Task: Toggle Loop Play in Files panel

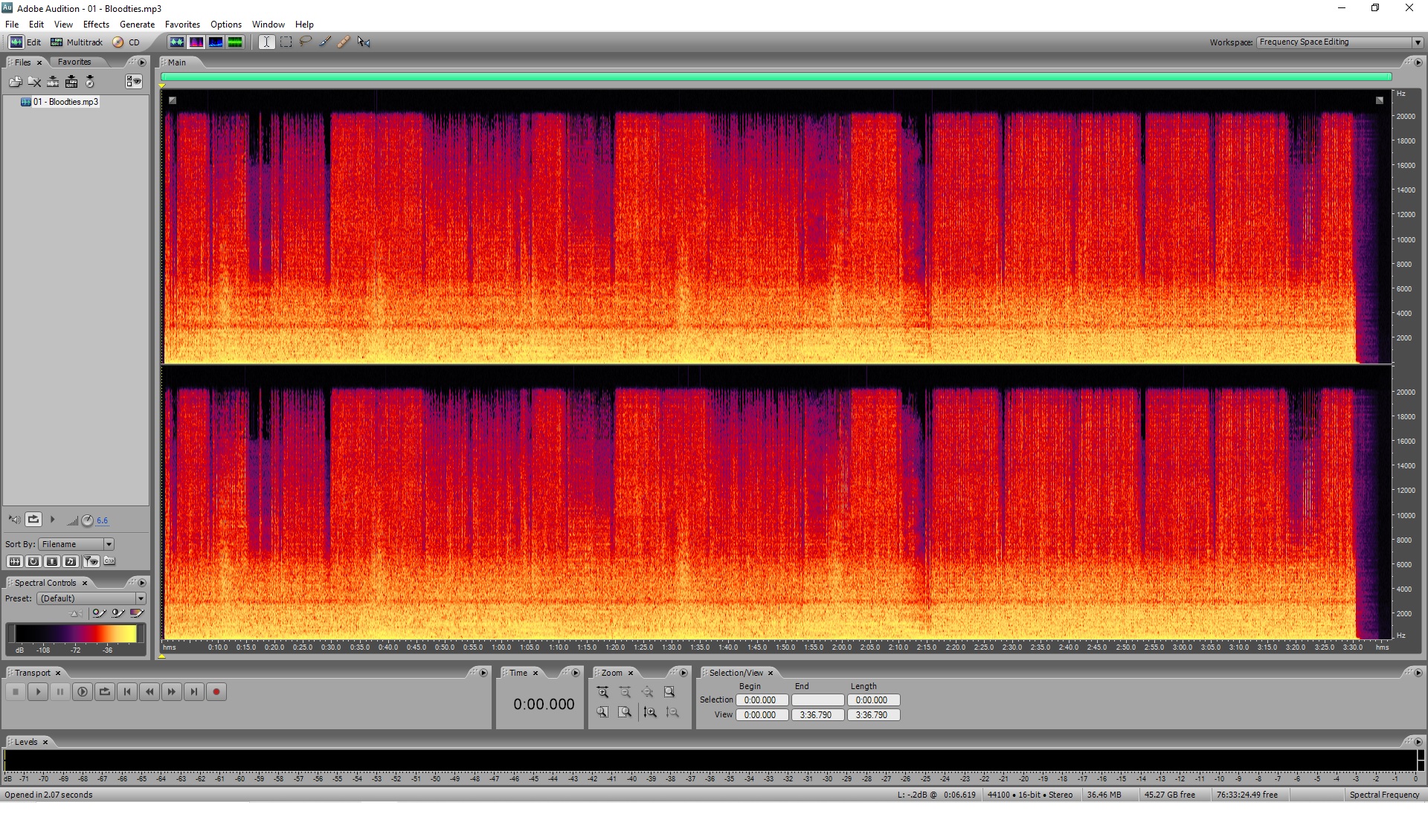Action: tap(33, 520)
